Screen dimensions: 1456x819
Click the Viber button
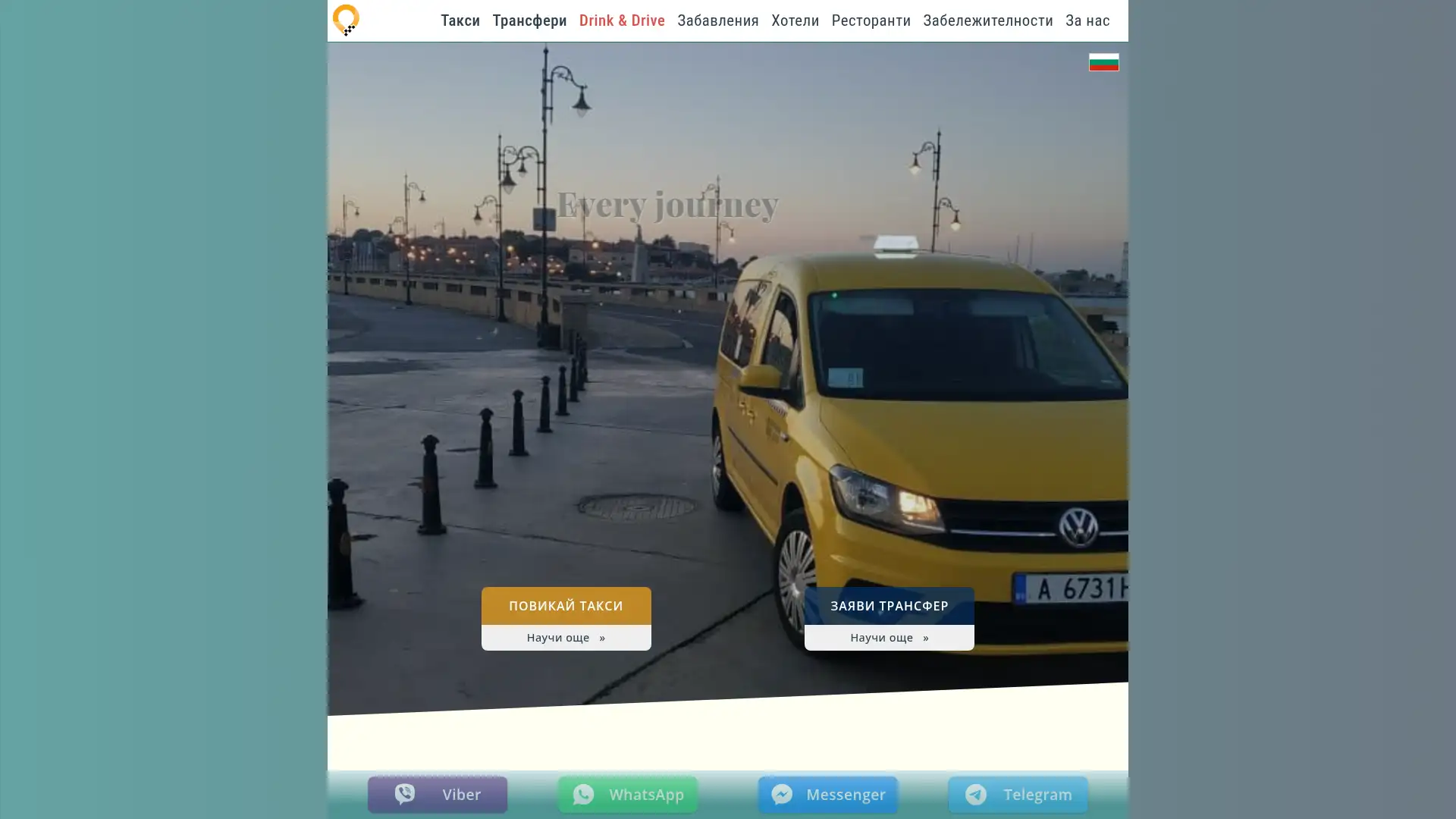[437, 794]
